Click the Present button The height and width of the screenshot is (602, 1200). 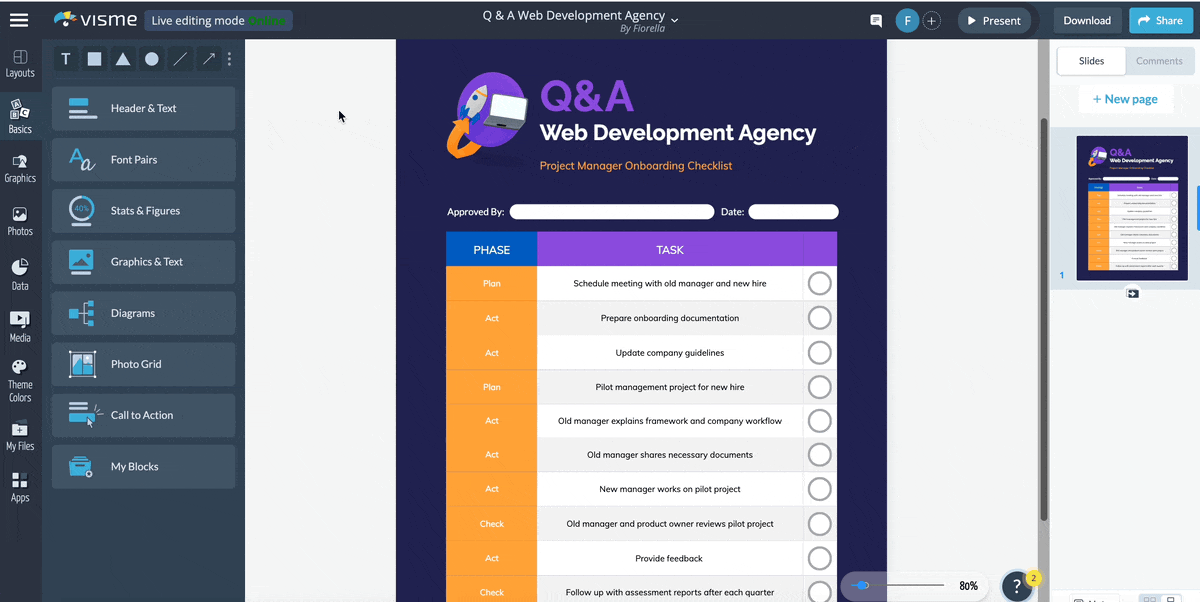click(994, 20)
